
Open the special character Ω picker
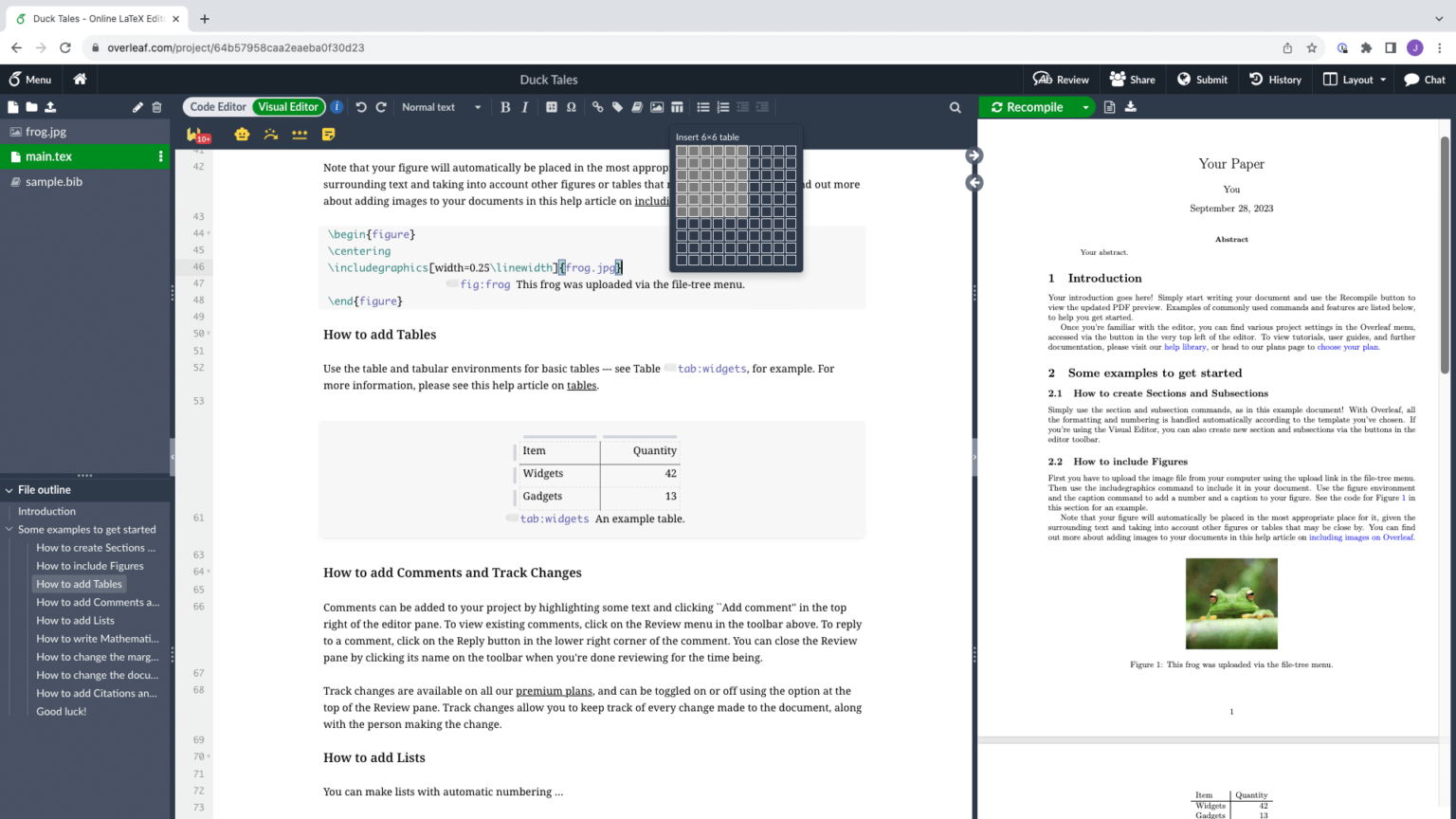(x=571, y=107)
